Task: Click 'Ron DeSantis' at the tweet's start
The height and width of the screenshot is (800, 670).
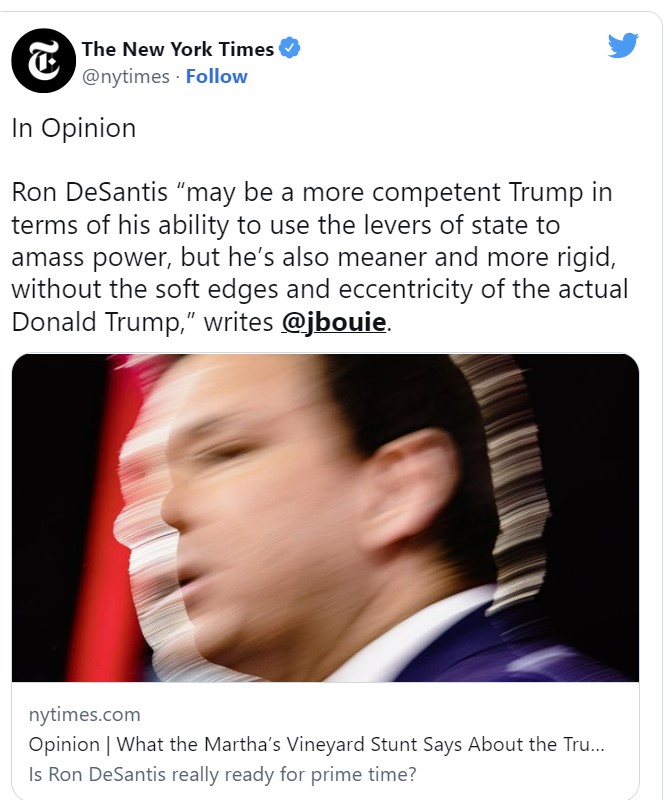Action: 90,192
